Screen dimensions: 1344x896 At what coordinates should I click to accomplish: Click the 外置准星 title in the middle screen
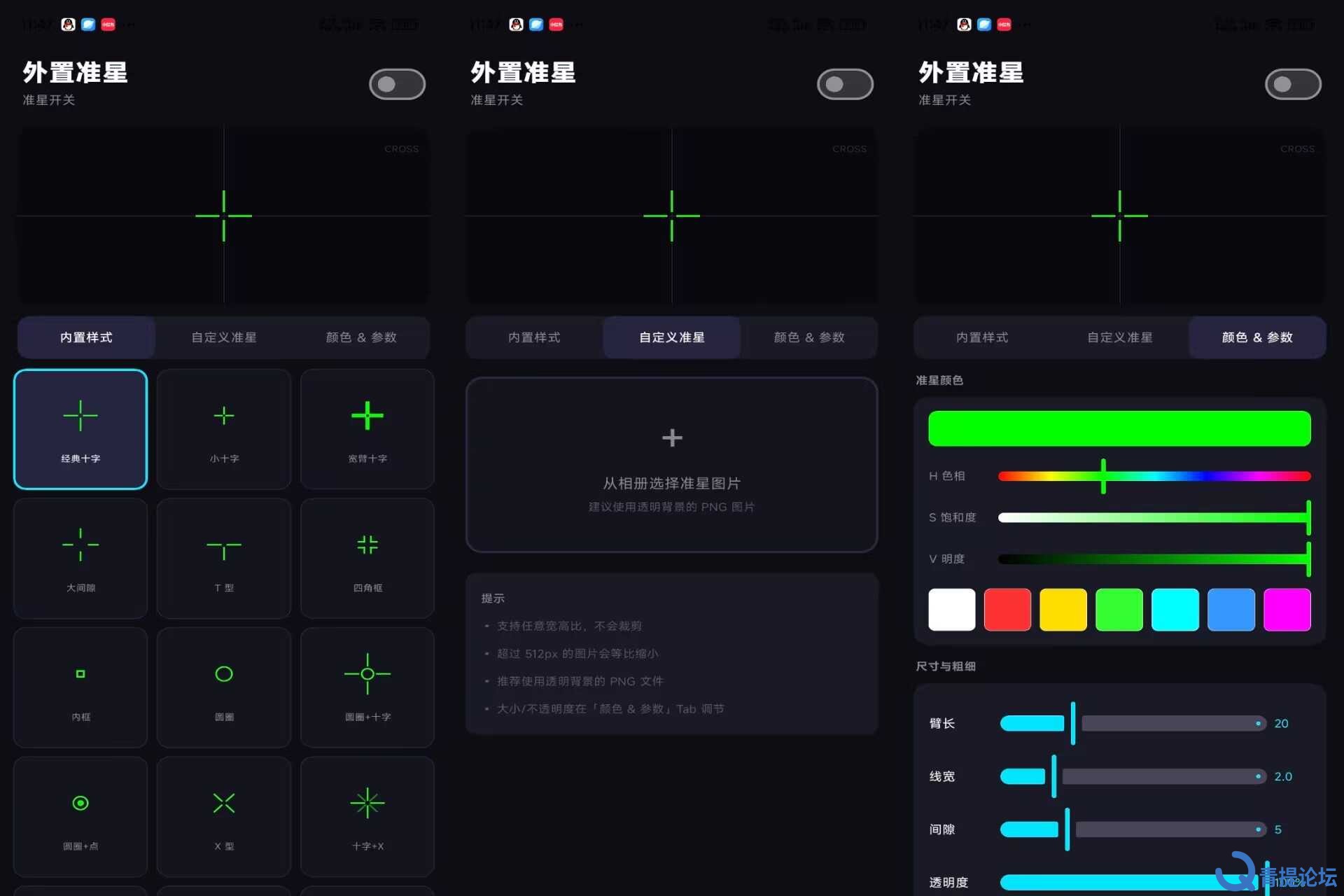pyautogui.click(x=524, y=72)
